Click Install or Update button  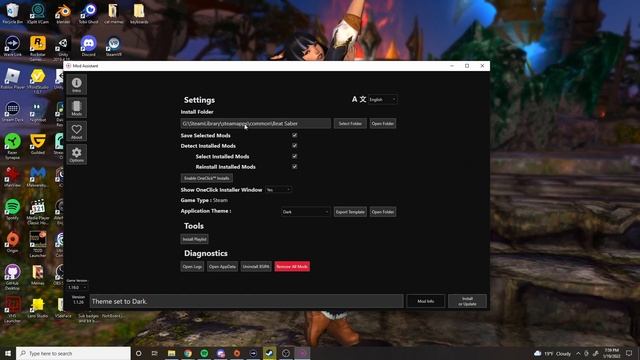click(x=467, y=301)
